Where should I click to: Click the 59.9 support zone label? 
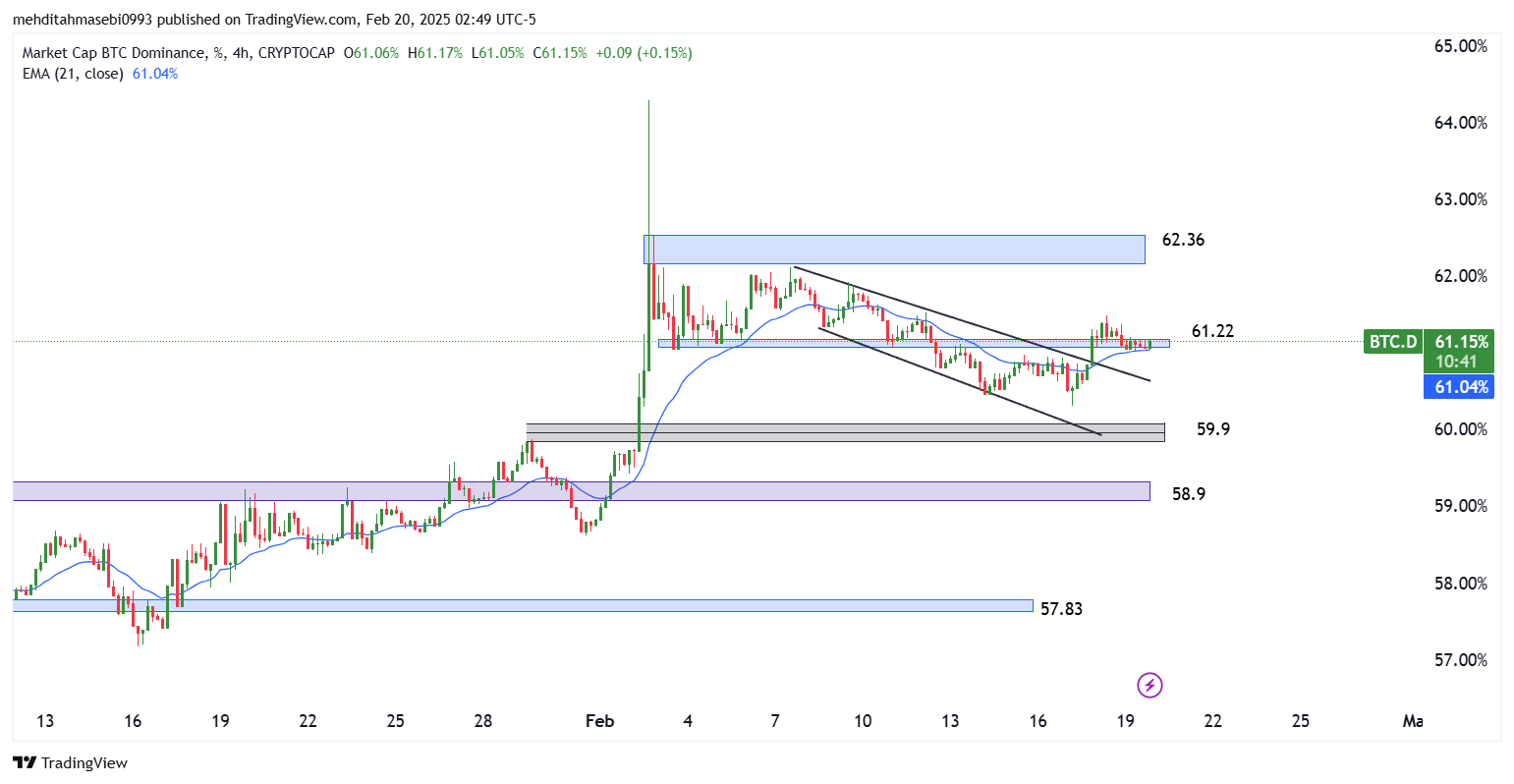click(1213, 429)
